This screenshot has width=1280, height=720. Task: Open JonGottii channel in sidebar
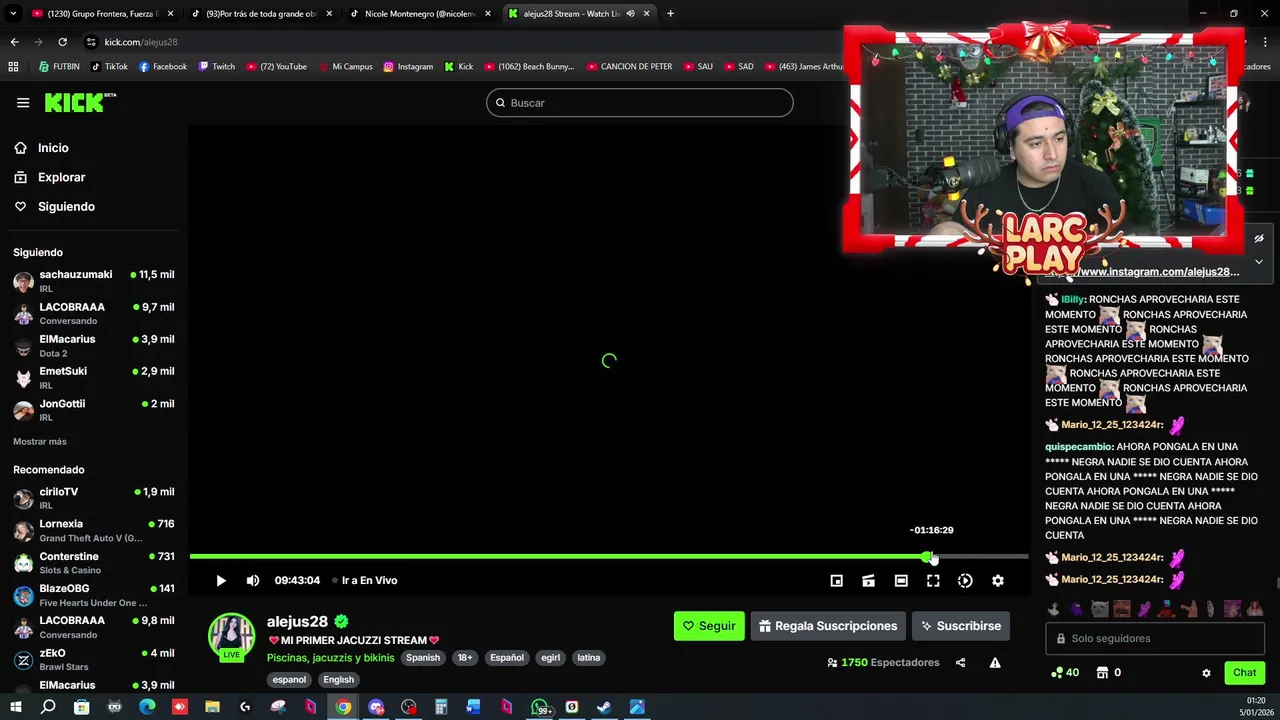(94, 410)
